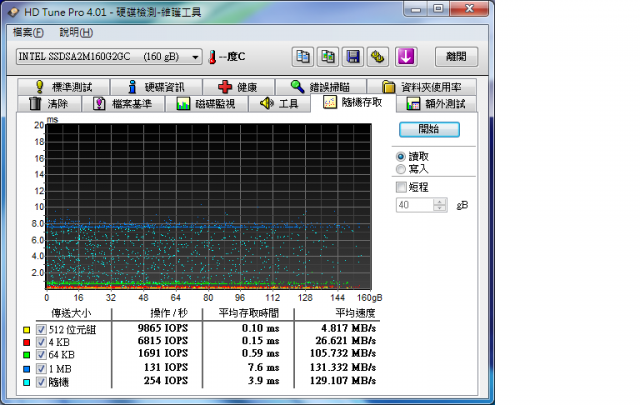Click the 4.817 MB/s speed value
Screen dimensions: 640x405
348,328
